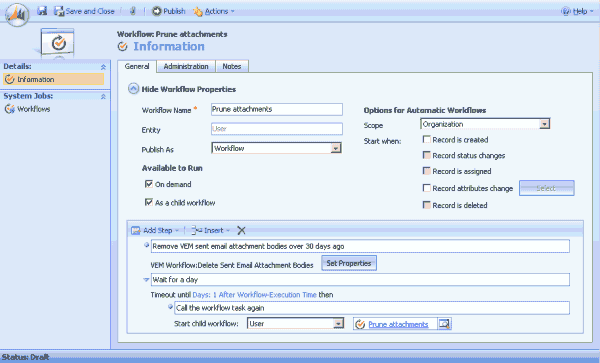600x363 pixels.
Task: Collapse the Hide Workflow Properties expander
Action: [x=133, y=89]
